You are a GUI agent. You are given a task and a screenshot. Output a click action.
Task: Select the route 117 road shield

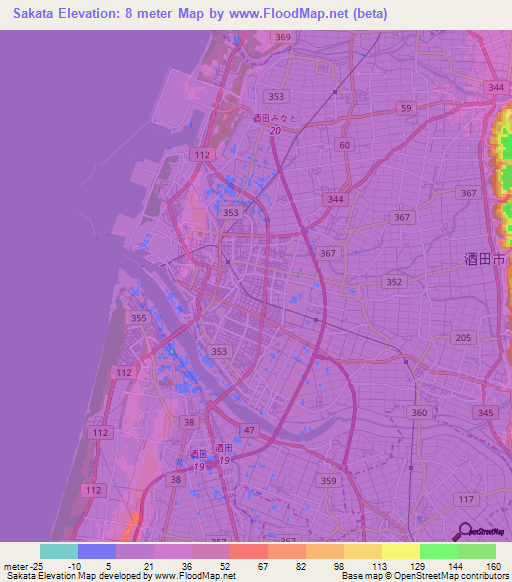[x=466, y=500]
